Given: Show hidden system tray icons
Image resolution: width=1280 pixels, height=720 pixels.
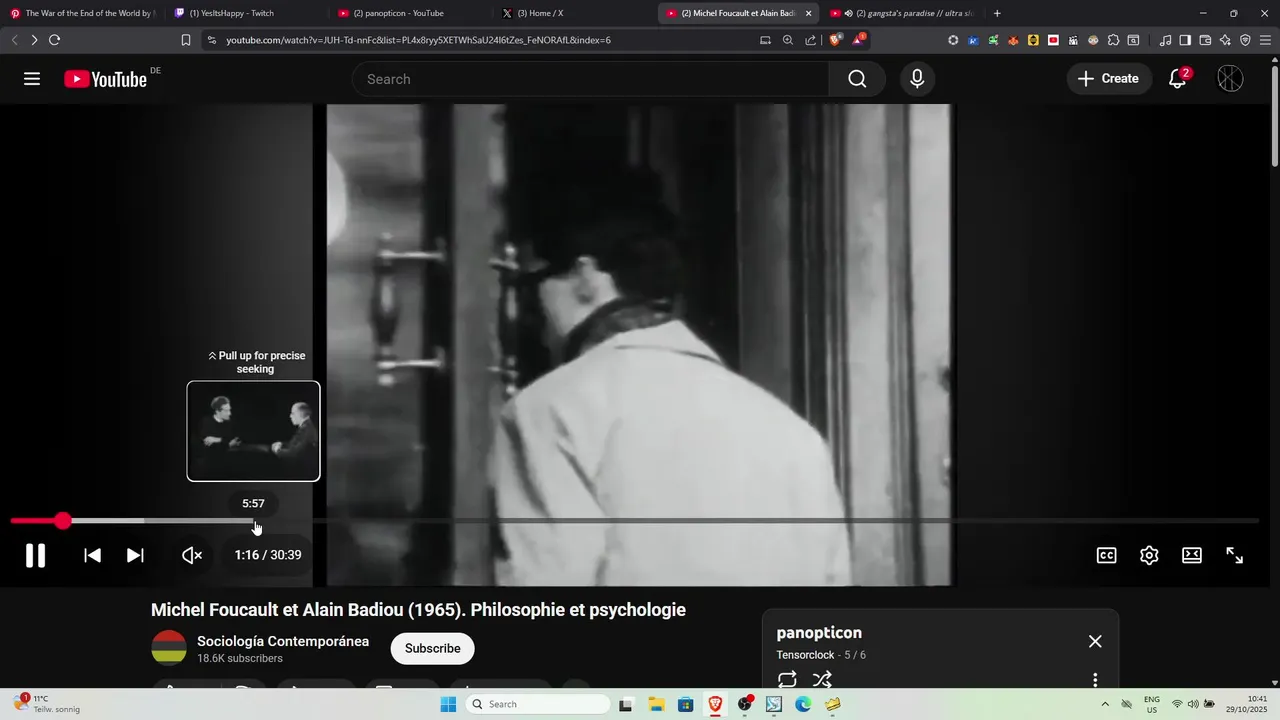Looking at the screenshot, I should (1105, 704).
